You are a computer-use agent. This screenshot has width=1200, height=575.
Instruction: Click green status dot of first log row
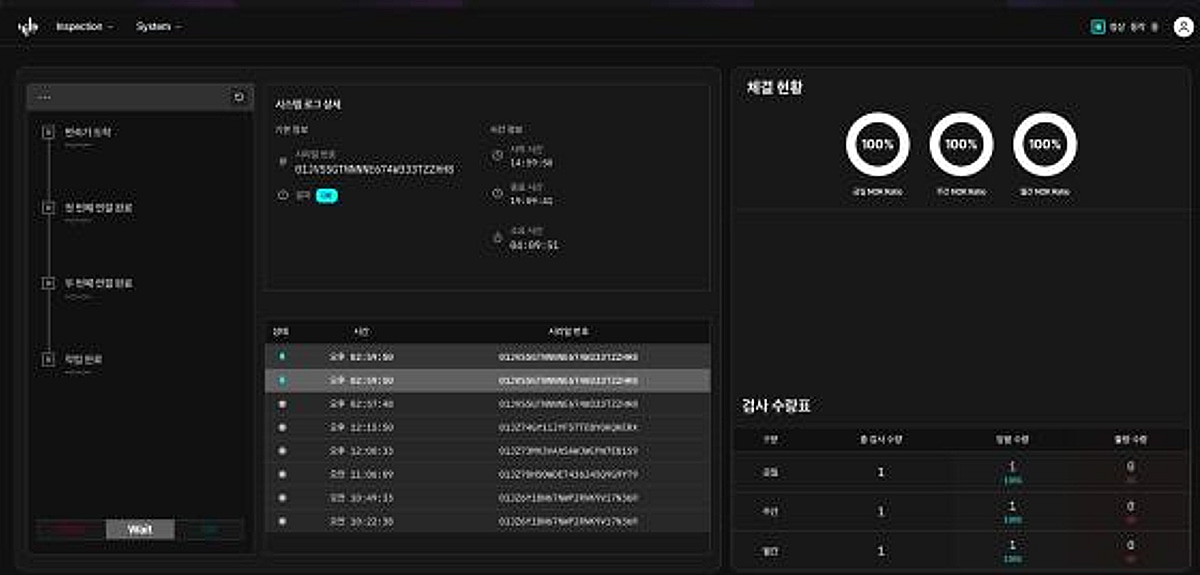pyautogui.click(x=281, y=356)
